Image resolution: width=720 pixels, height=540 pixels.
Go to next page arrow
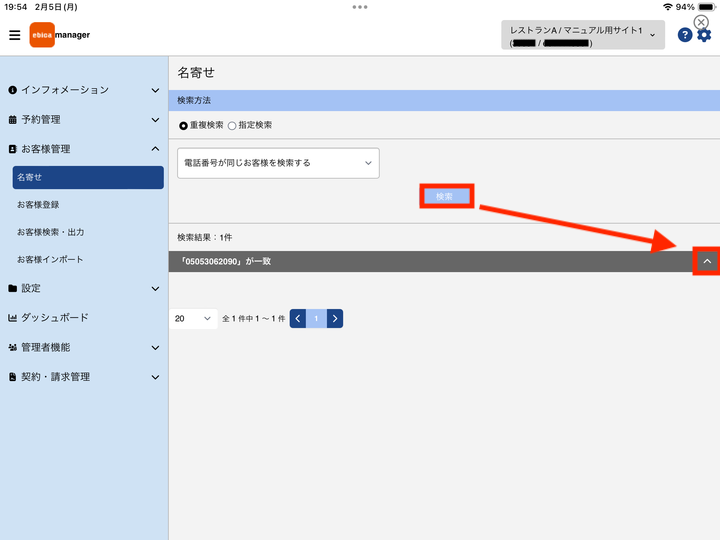pyautogui.click(x=335, y=318)
